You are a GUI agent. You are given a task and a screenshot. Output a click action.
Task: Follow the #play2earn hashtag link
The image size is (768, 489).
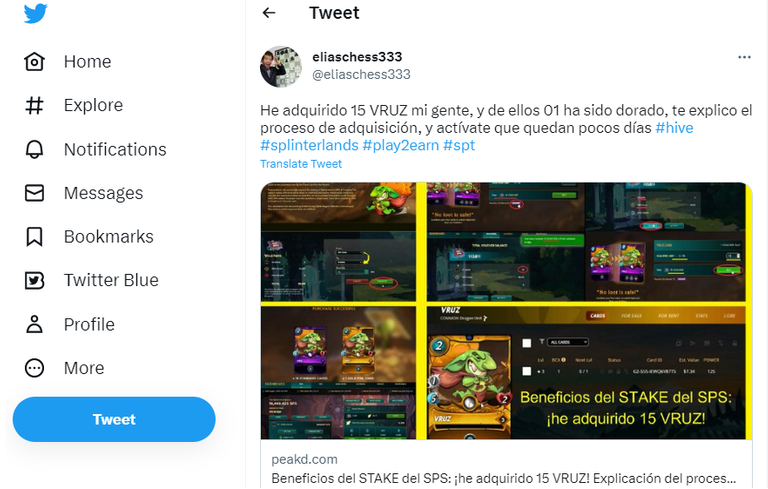401,145
